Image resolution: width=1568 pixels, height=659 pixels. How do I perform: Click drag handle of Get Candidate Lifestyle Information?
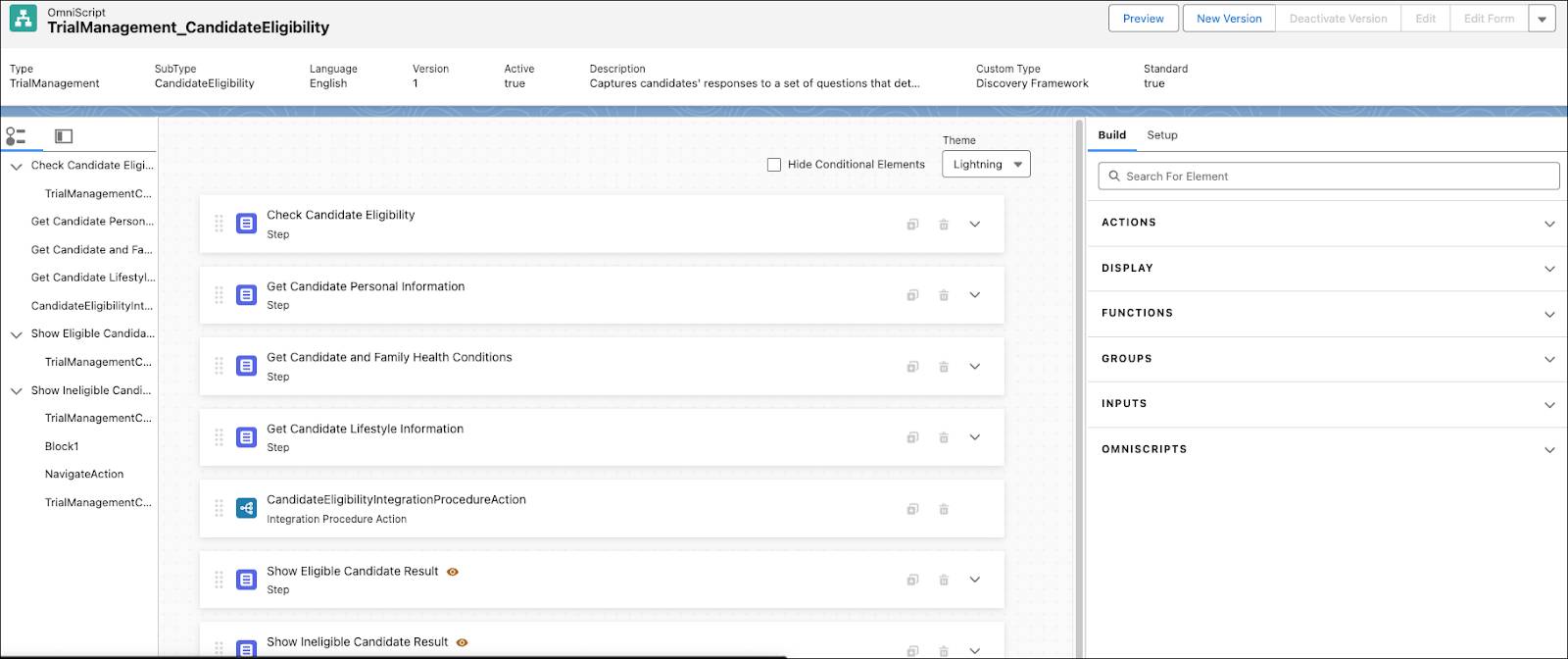(x=219, y=437)
